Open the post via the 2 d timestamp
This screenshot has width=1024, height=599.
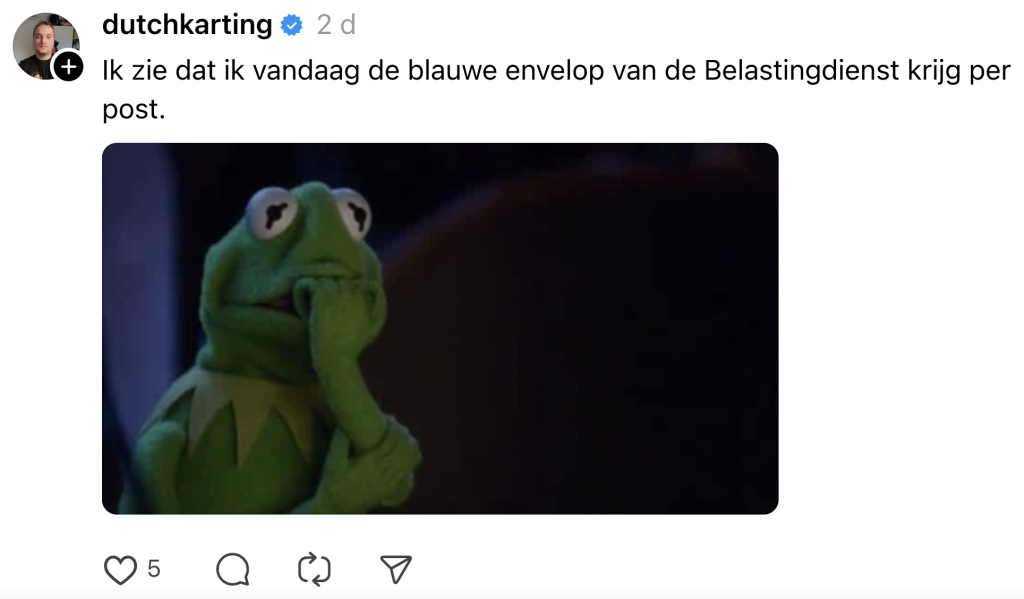336,25
